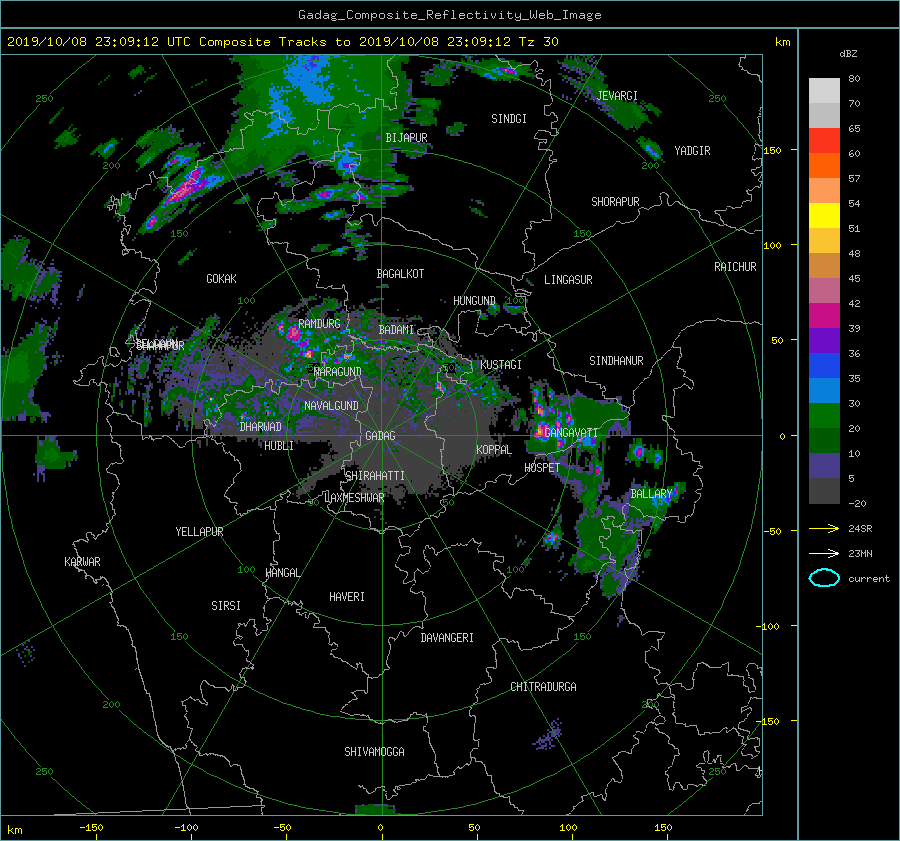Image resolution: width=900 pixels, height=841 pixels.
Task: Click the HAVERI city label
Action: [x=347, y=596]
